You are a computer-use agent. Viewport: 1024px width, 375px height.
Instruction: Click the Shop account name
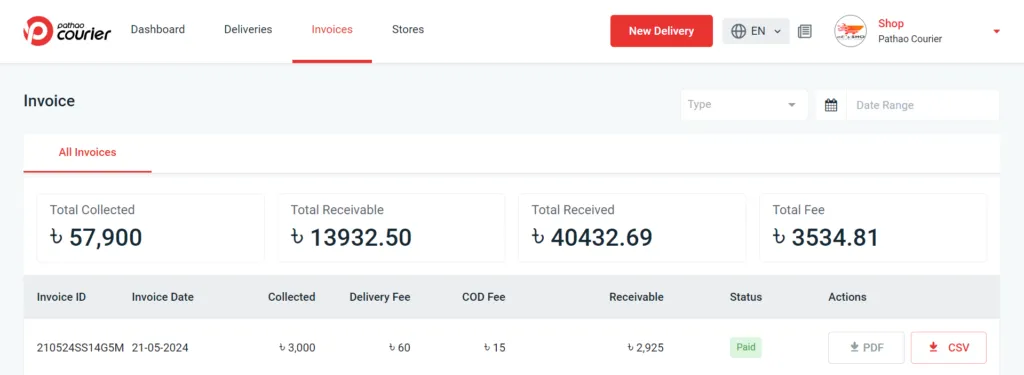click(891, 24)
